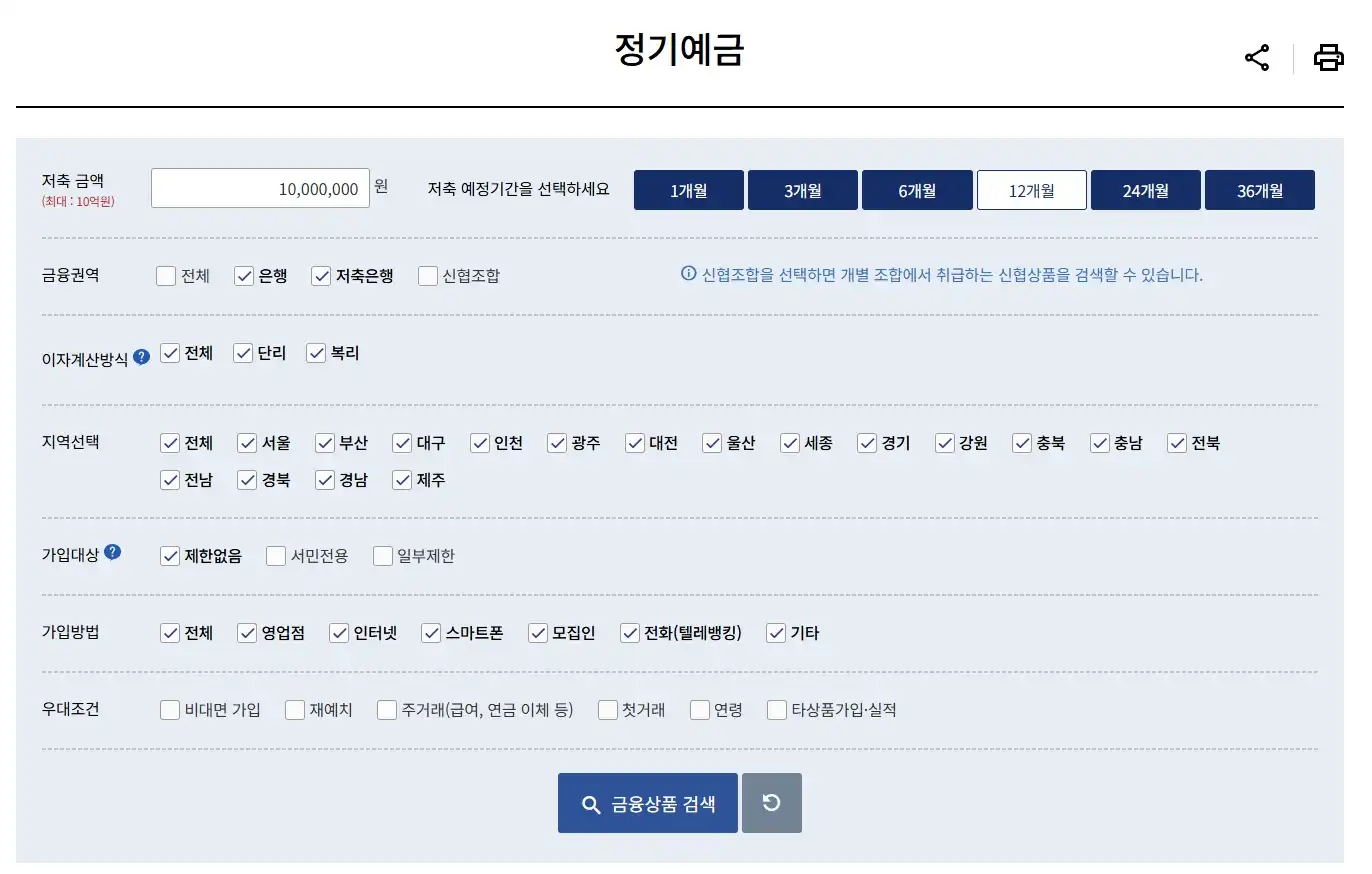
Task: Uncheck 세종 region checkbox
Action: [790, 443]
